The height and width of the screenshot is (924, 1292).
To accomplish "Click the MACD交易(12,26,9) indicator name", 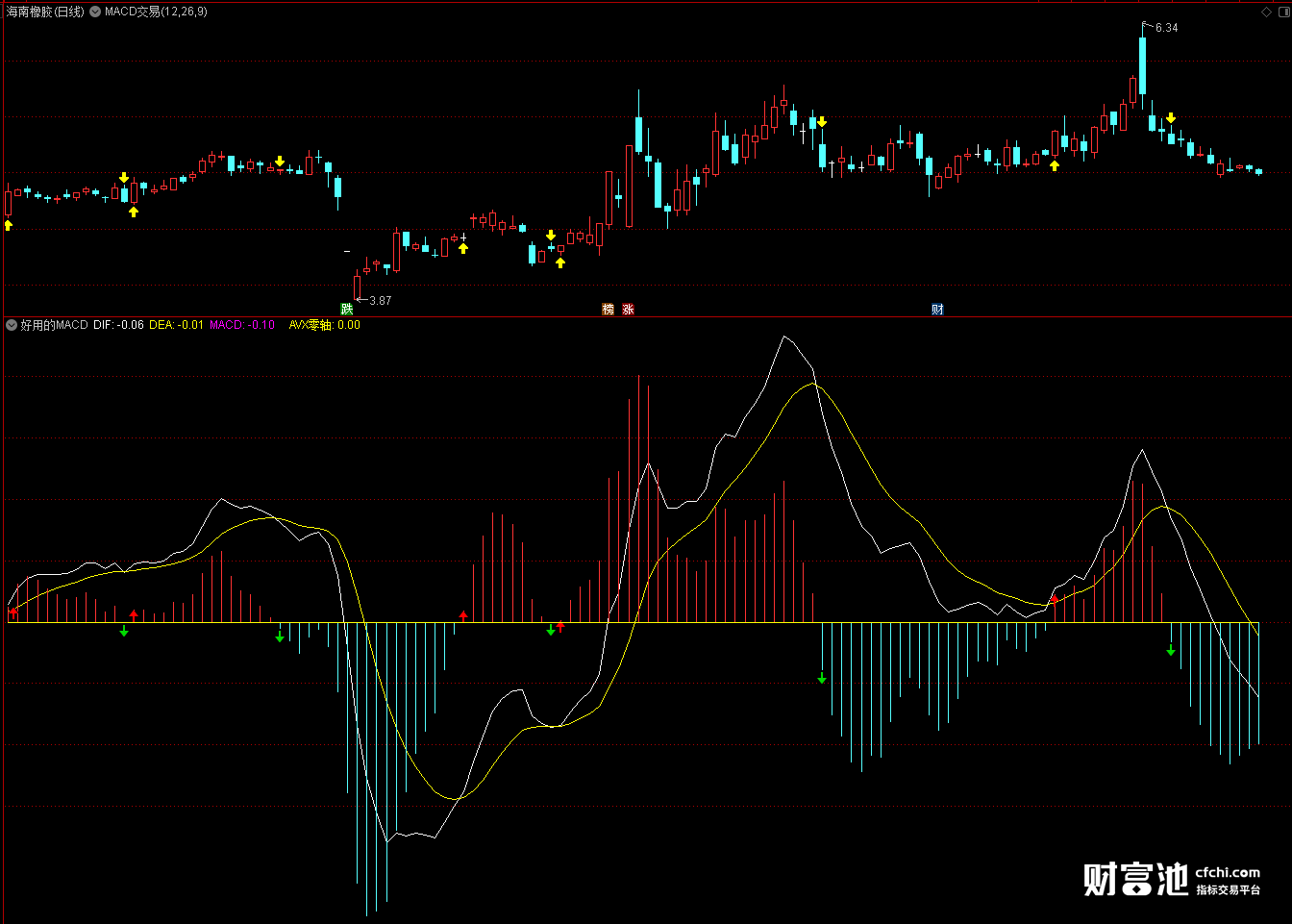I will pos(156,12).
